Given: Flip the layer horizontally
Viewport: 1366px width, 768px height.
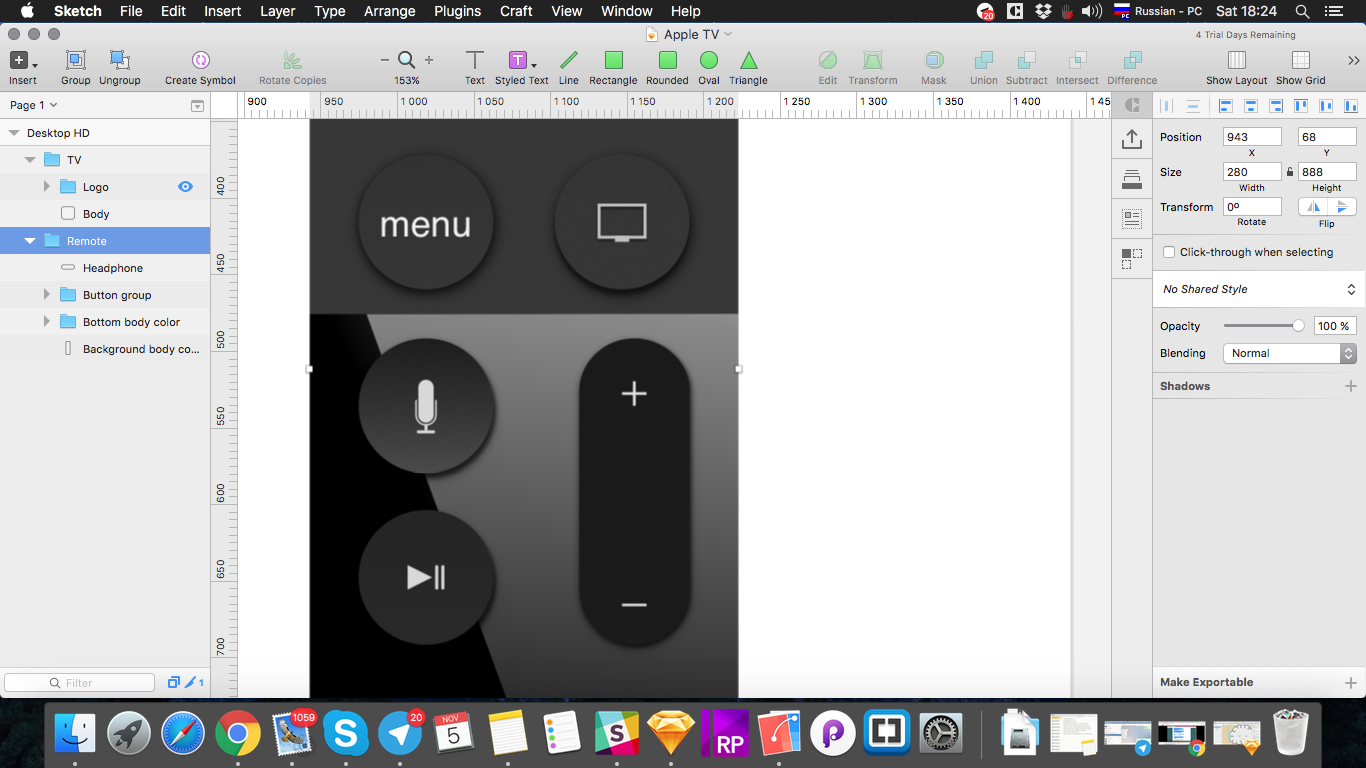Looking at the screenshot, I should [x=1313, y=207].
